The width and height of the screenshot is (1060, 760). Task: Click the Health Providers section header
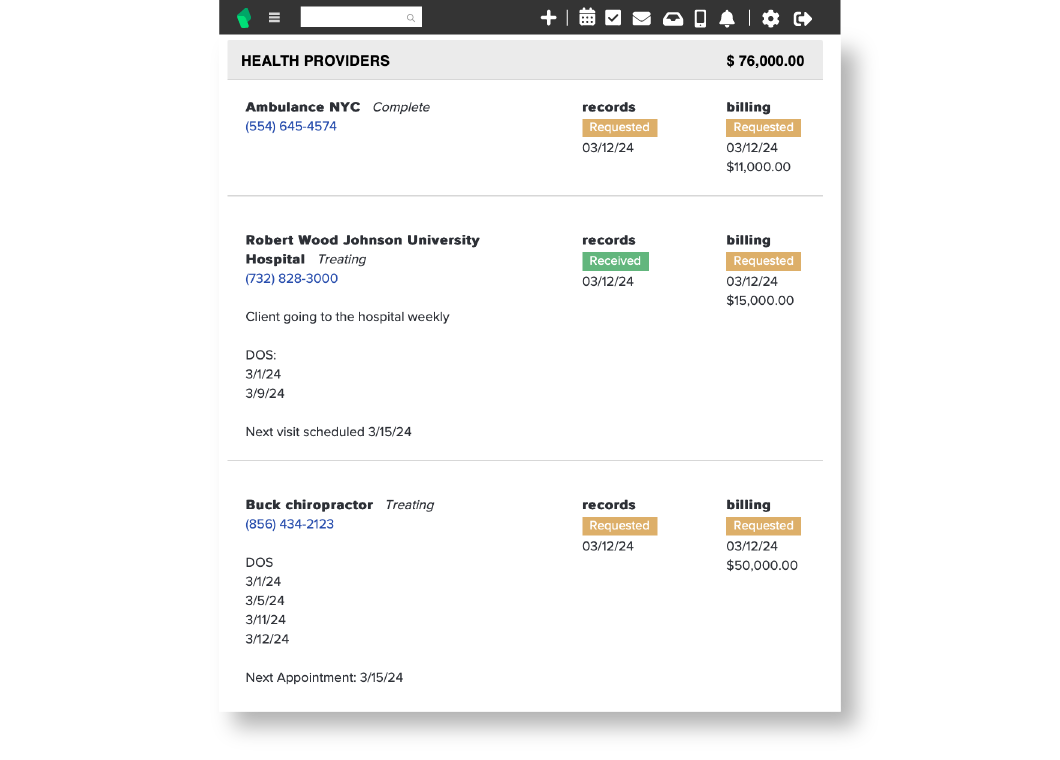pos(315,61)
